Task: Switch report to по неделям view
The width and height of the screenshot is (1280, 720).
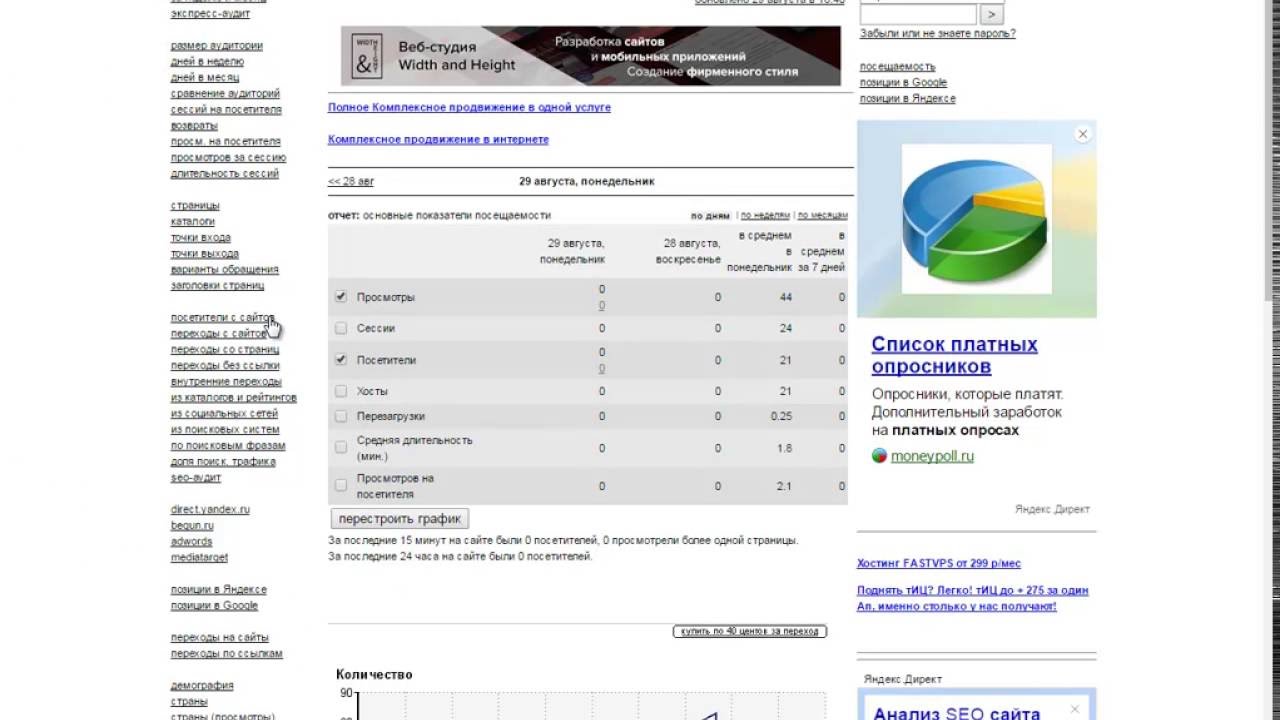Action: [765, 215]
